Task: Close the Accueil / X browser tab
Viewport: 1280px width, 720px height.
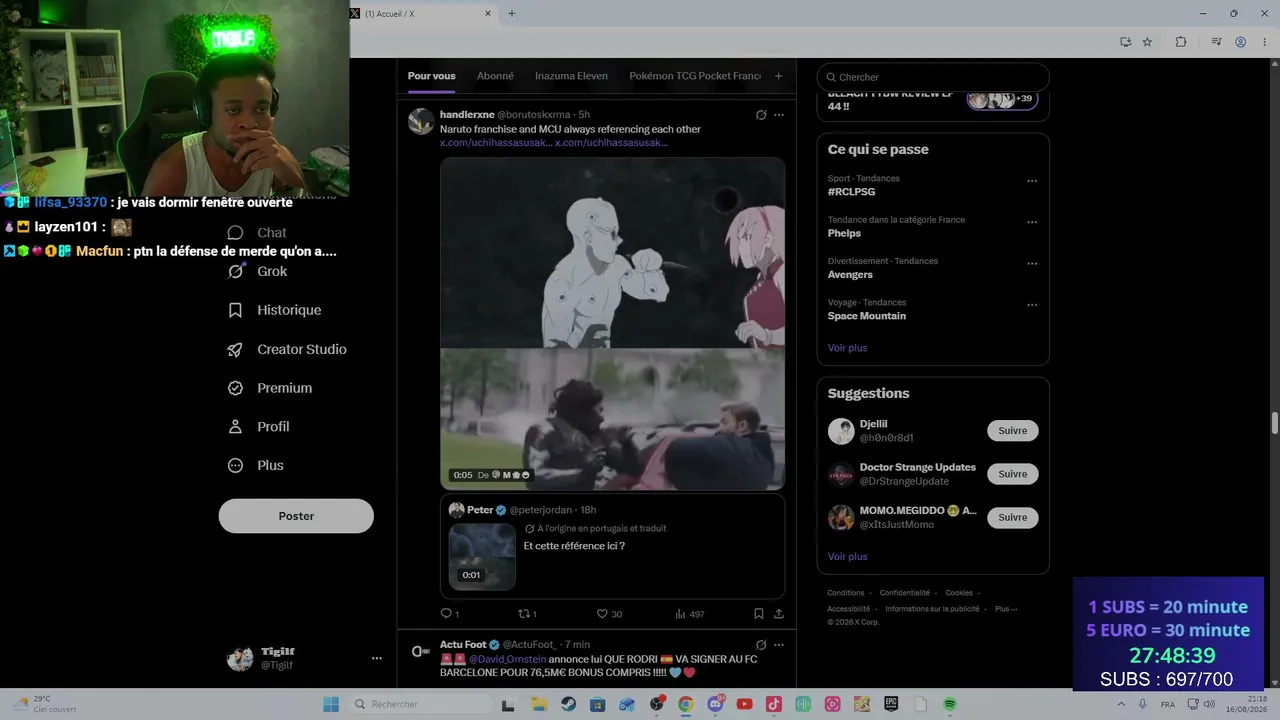Action: point(488,14)
